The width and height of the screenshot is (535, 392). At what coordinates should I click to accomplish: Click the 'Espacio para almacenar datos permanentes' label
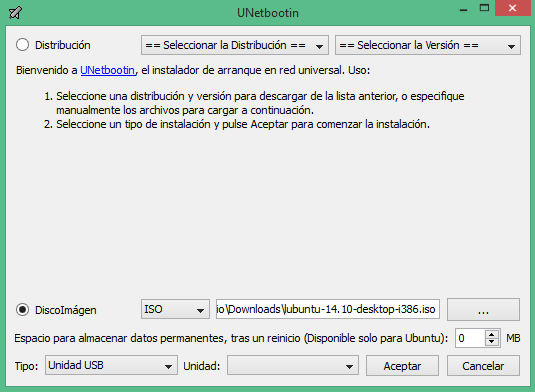(231, 338)
